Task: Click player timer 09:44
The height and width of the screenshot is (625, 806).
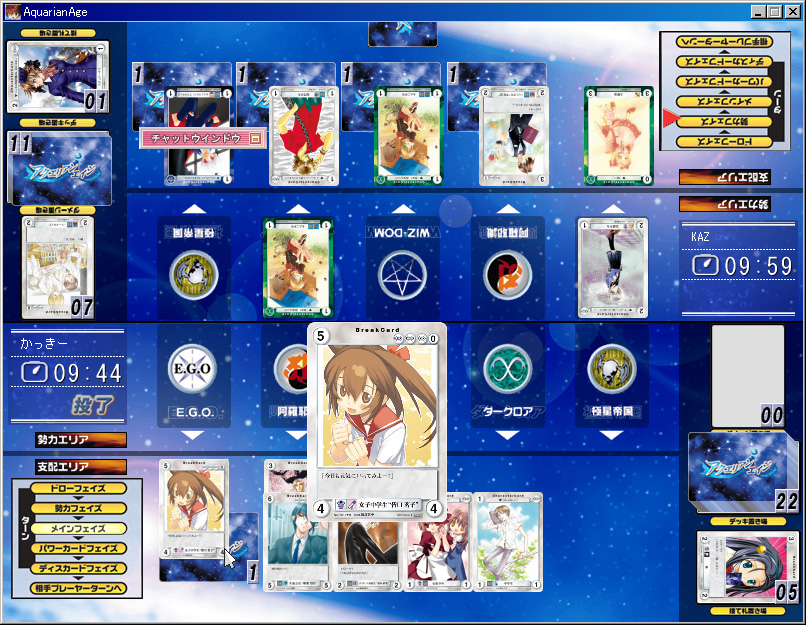Action: tap(87, 373)
